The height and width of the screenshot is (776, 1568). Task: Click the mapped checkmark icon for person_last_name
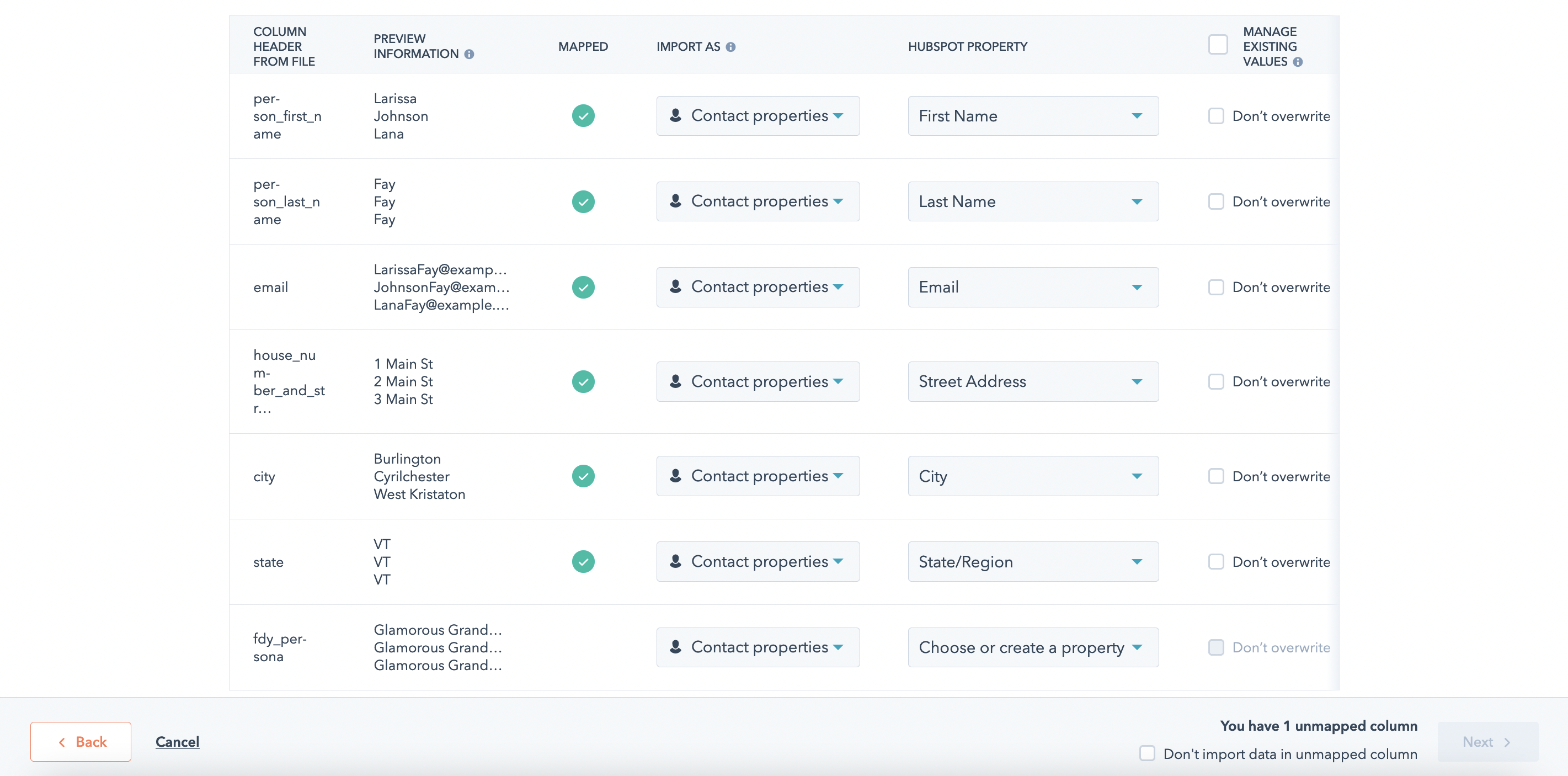(x=583, y=201)
